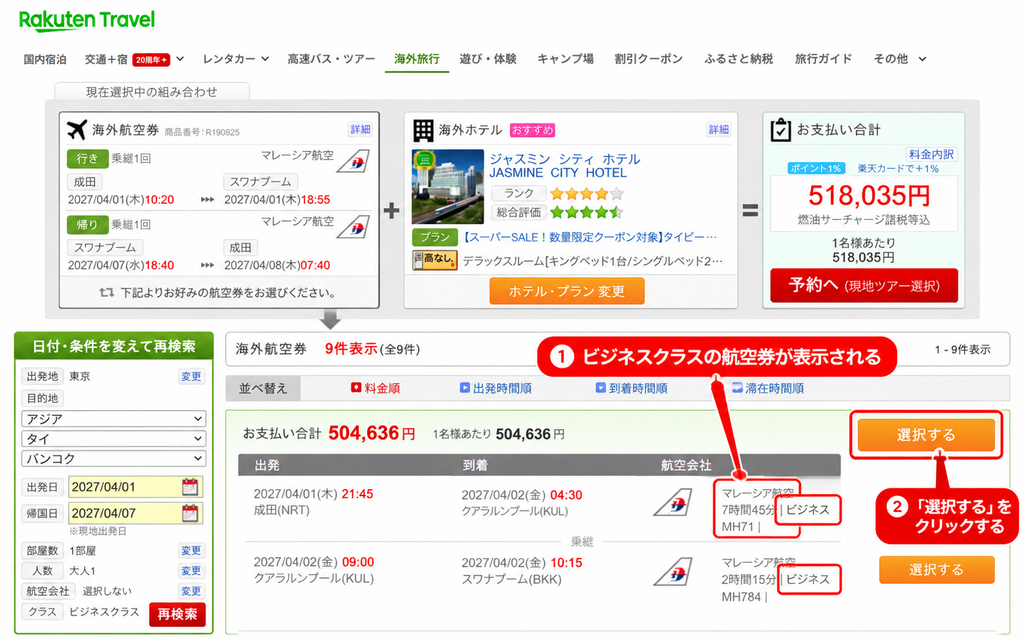1024x641 pixels.
Task: Open the バンコク city dropdown
Action: pos(114,458)
